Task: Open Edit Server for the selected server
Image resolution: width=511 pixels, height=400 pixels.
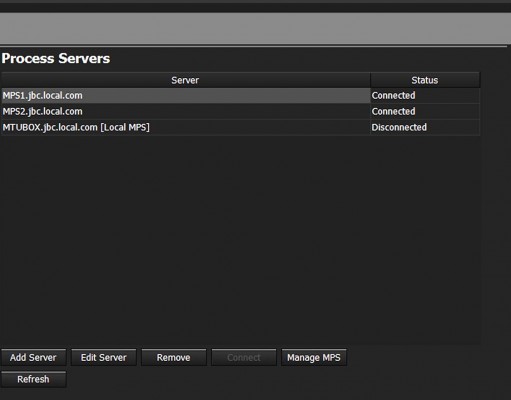Action: pyautogui.click(x=104, y=357)
